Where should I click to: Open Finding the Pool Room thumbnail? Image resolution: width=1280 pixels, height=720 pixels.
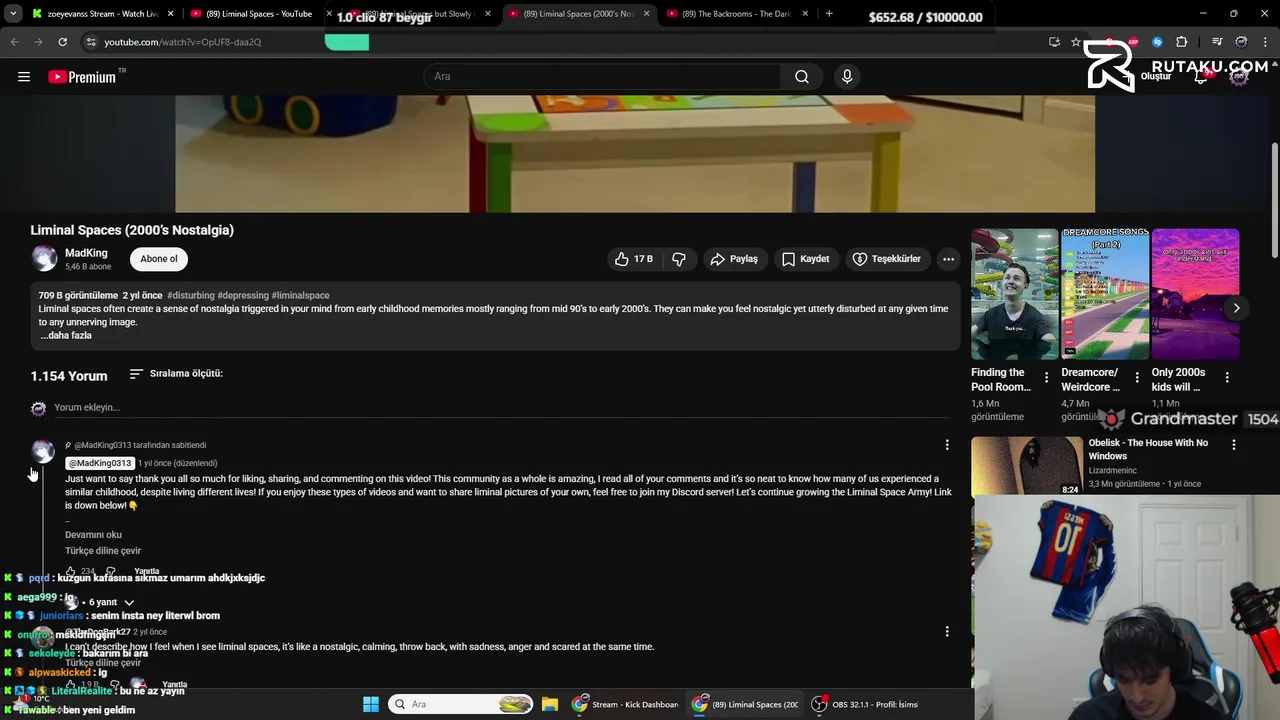[x=1014, y=295]
